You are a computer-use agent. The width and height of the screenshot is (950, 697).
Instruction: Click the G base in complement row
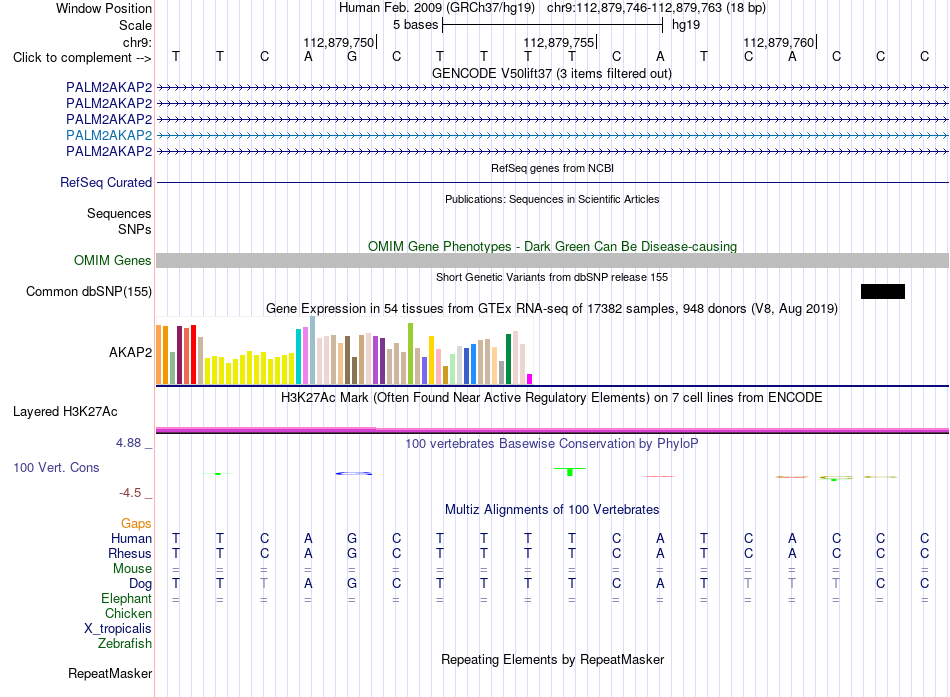click(x=352, y=57)
